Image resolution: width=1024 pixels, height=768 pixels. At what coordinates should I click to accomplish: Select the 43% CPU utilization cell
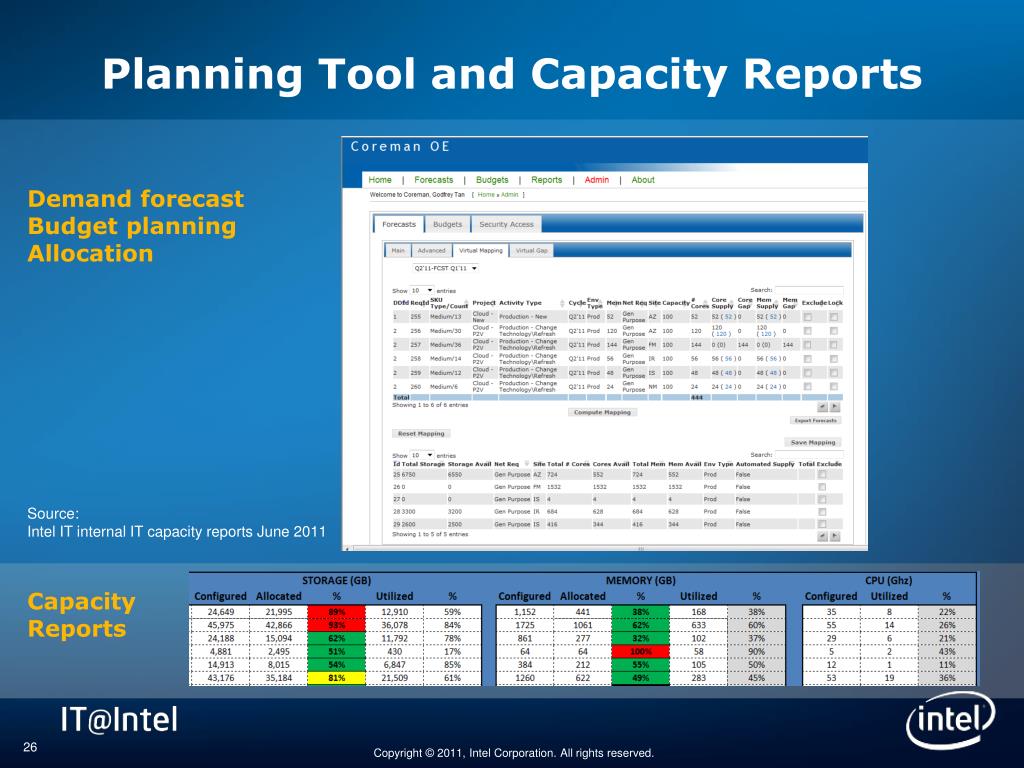click(x=947, y=652)
